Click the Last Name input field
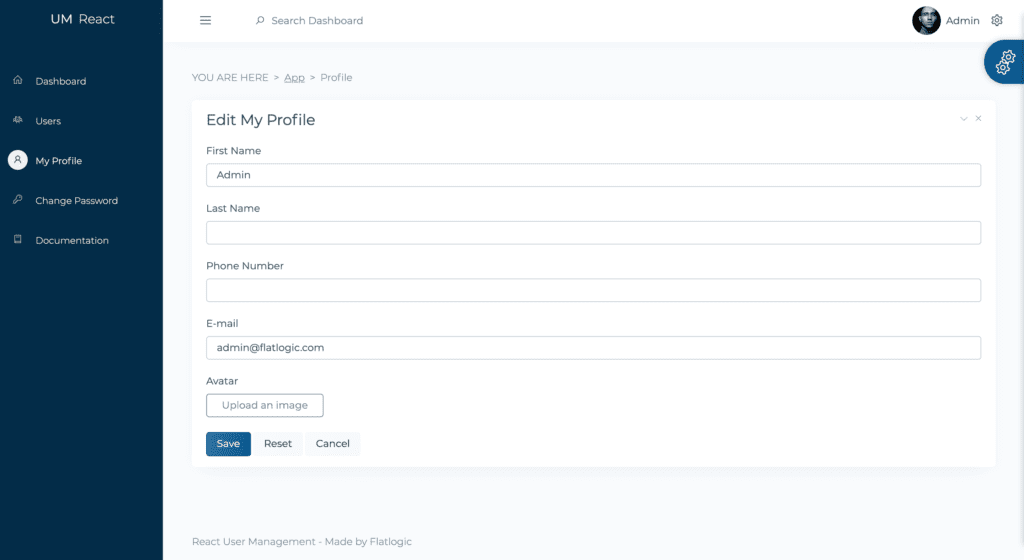This screenshot has width=1024, height=560. tap(593, 232)
